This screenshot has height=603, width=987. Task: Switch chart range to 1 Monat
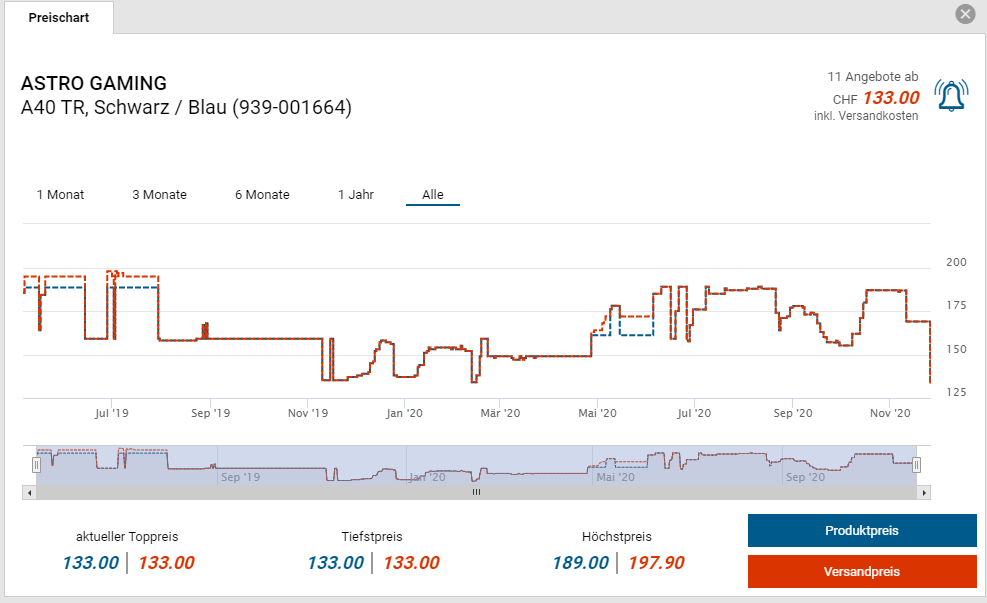(60, 195)
